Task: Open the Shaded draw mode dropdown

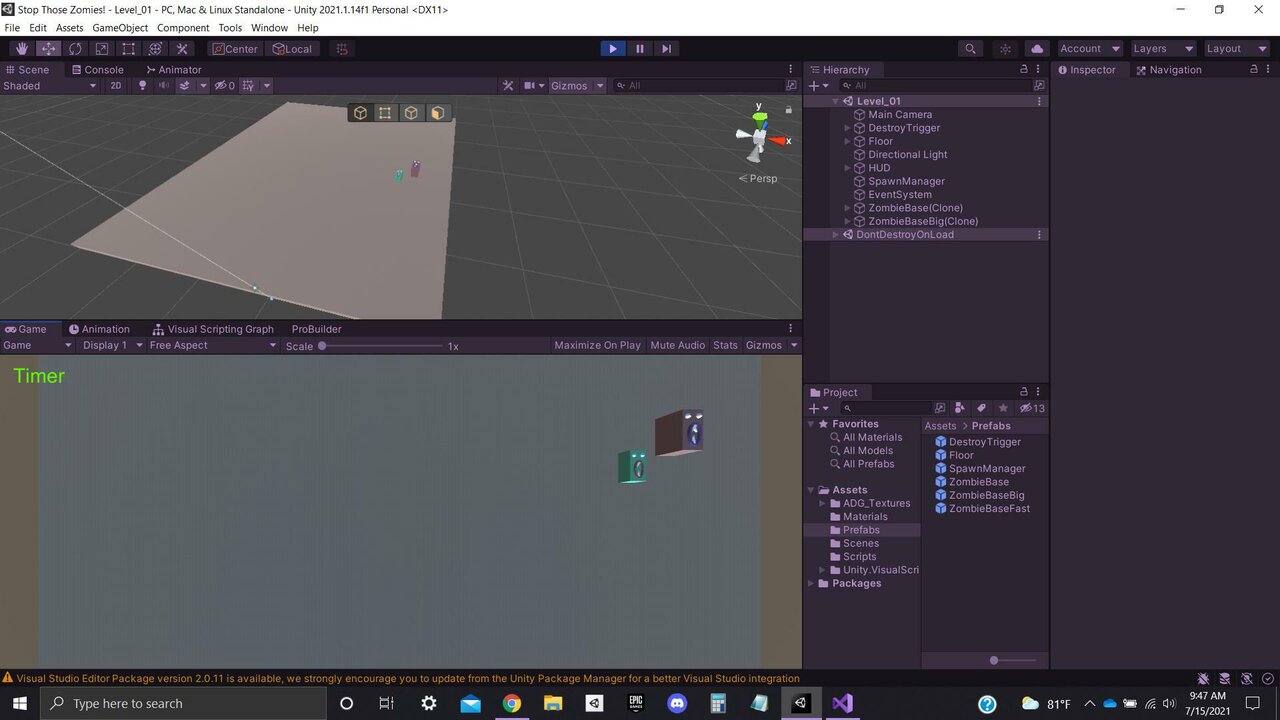Action: coord(50,86)
